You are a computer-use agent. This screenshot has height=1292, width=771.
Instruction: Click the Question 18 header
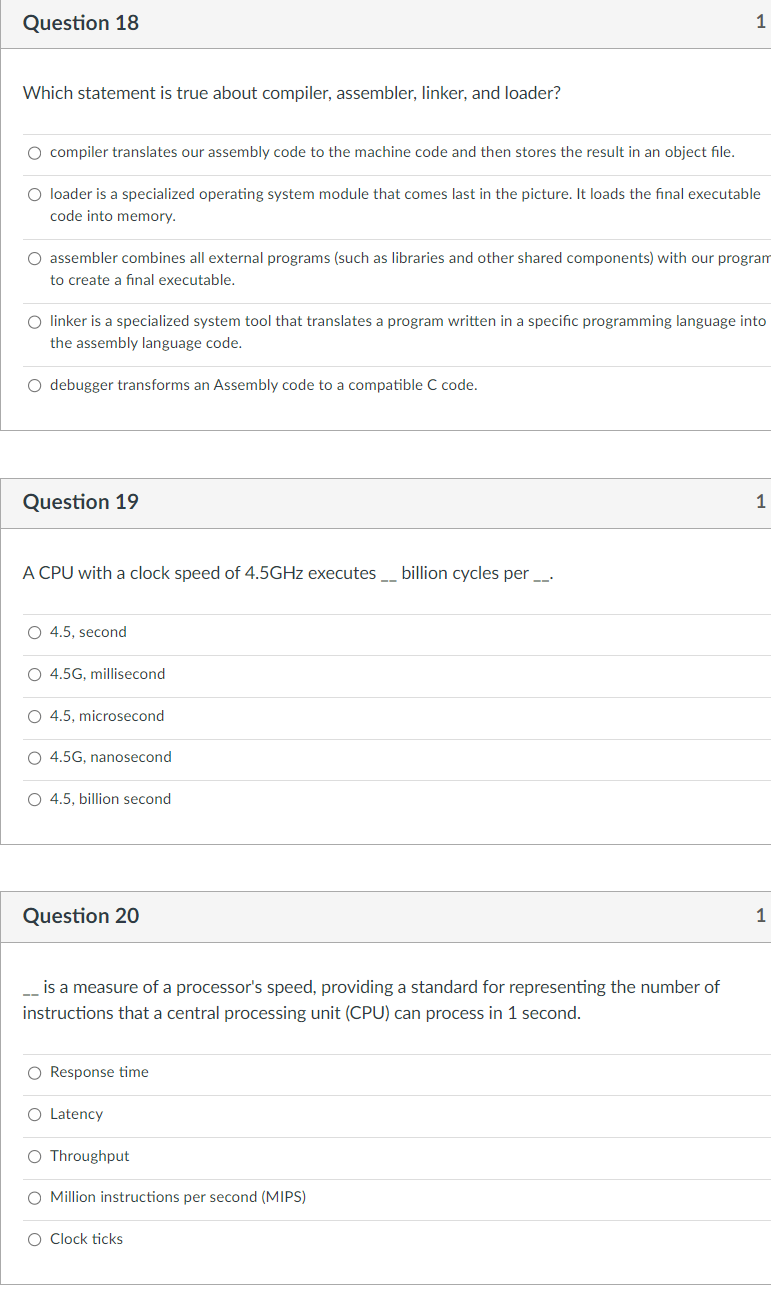click(x=81, y=22)
